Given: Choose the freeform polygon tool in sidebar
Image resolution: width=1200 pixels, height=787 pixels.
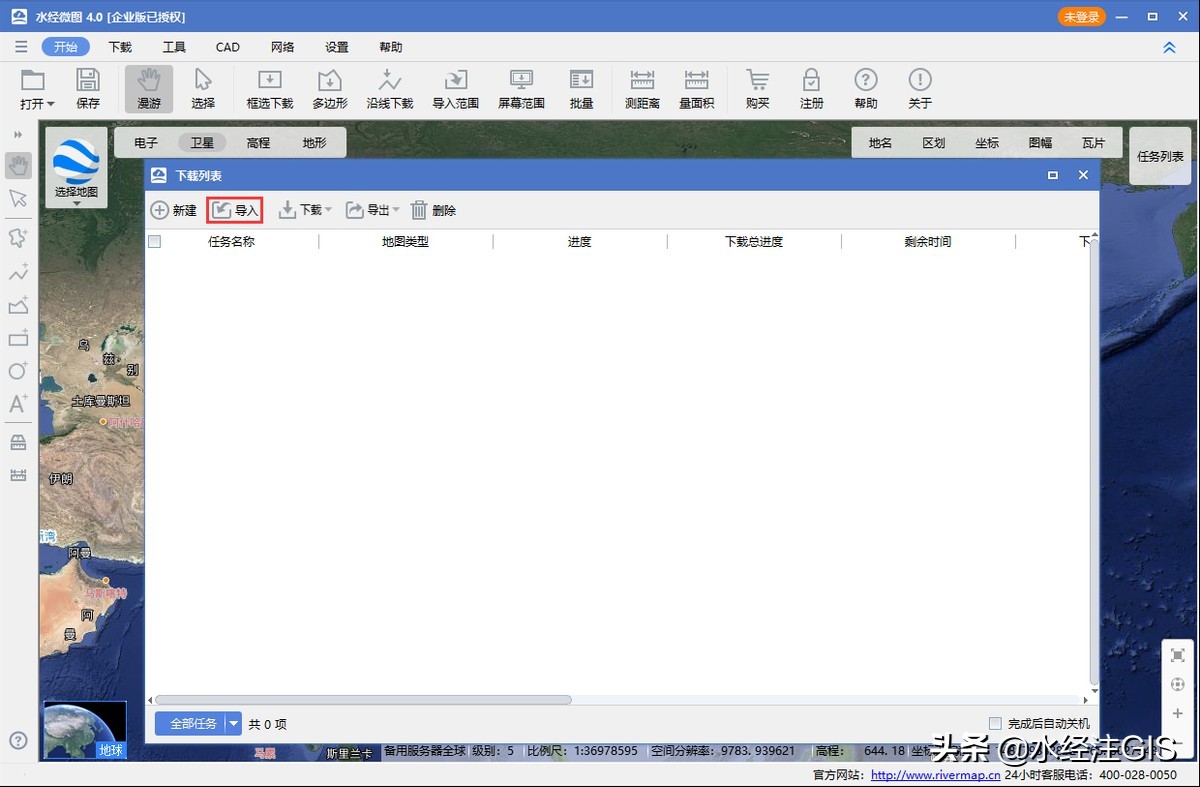Looking at the screenshot, I should (18, 238).
